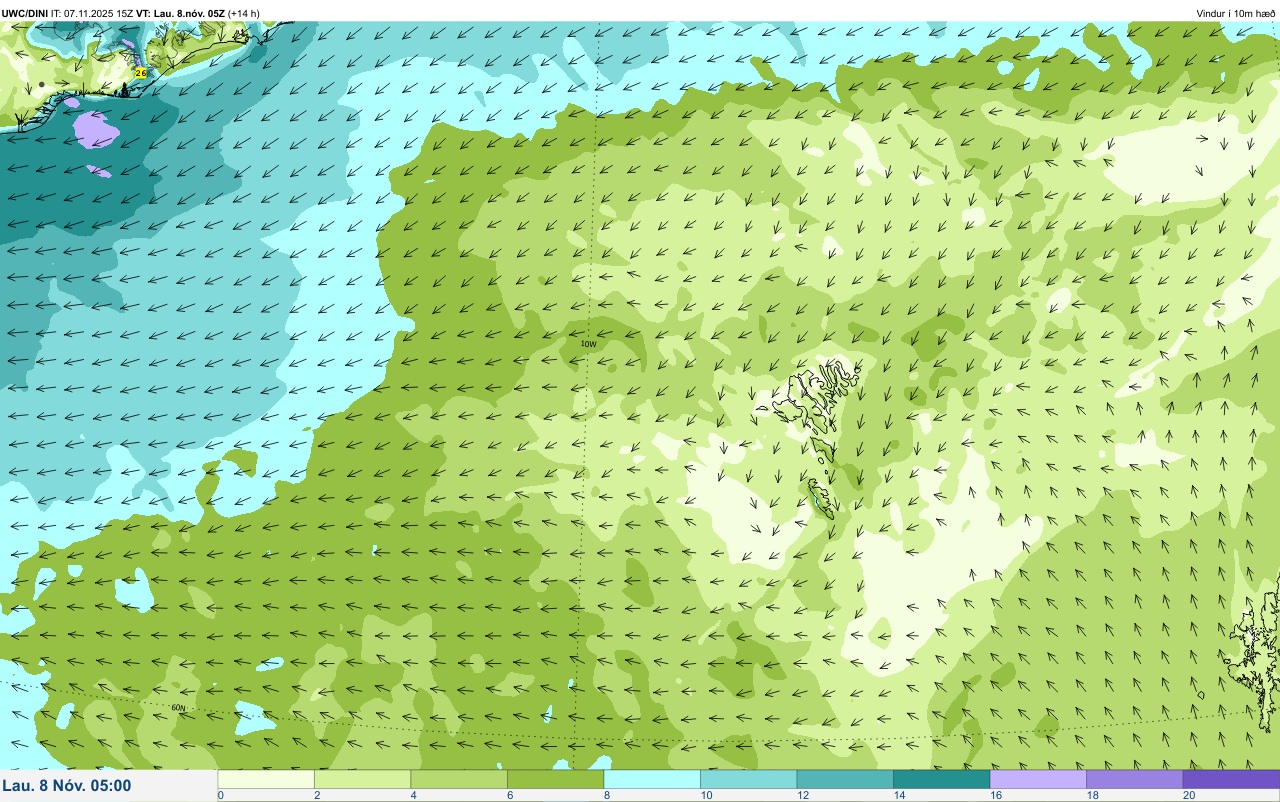Click the 16–18 m/s light purple legend swatch

tap(1038, 779)
